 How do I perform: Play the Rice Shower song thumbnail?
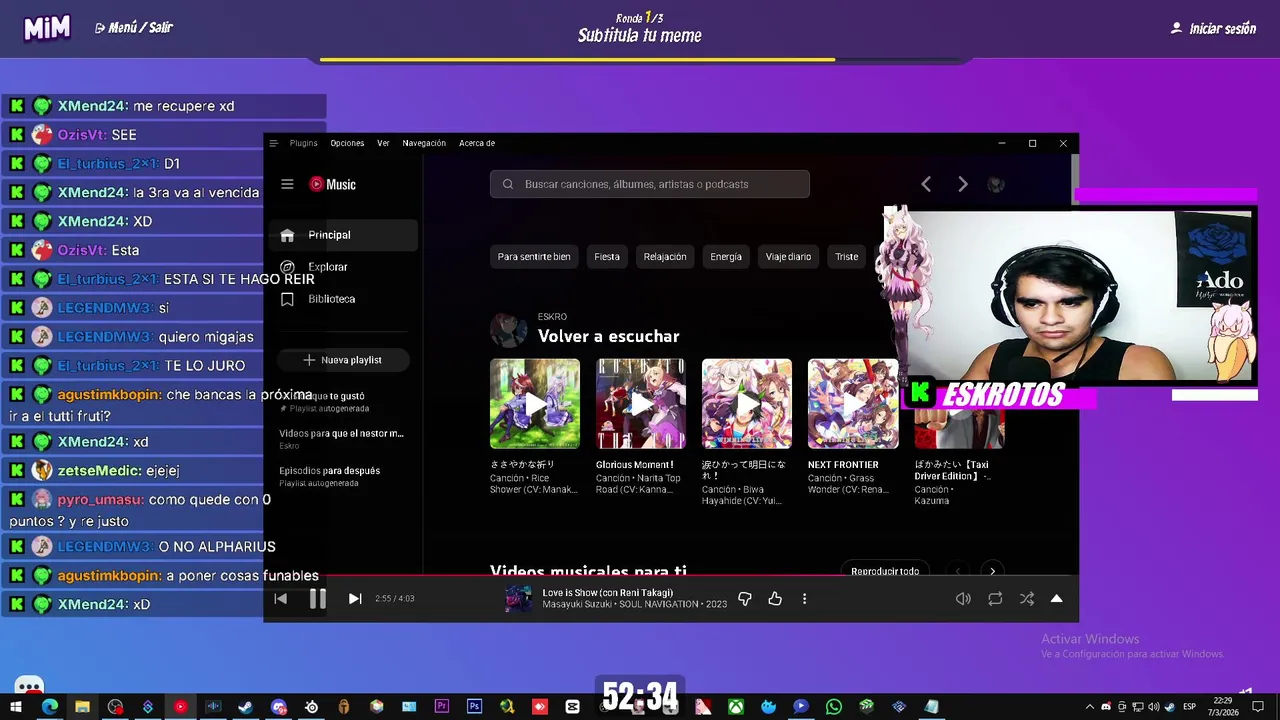535,404
